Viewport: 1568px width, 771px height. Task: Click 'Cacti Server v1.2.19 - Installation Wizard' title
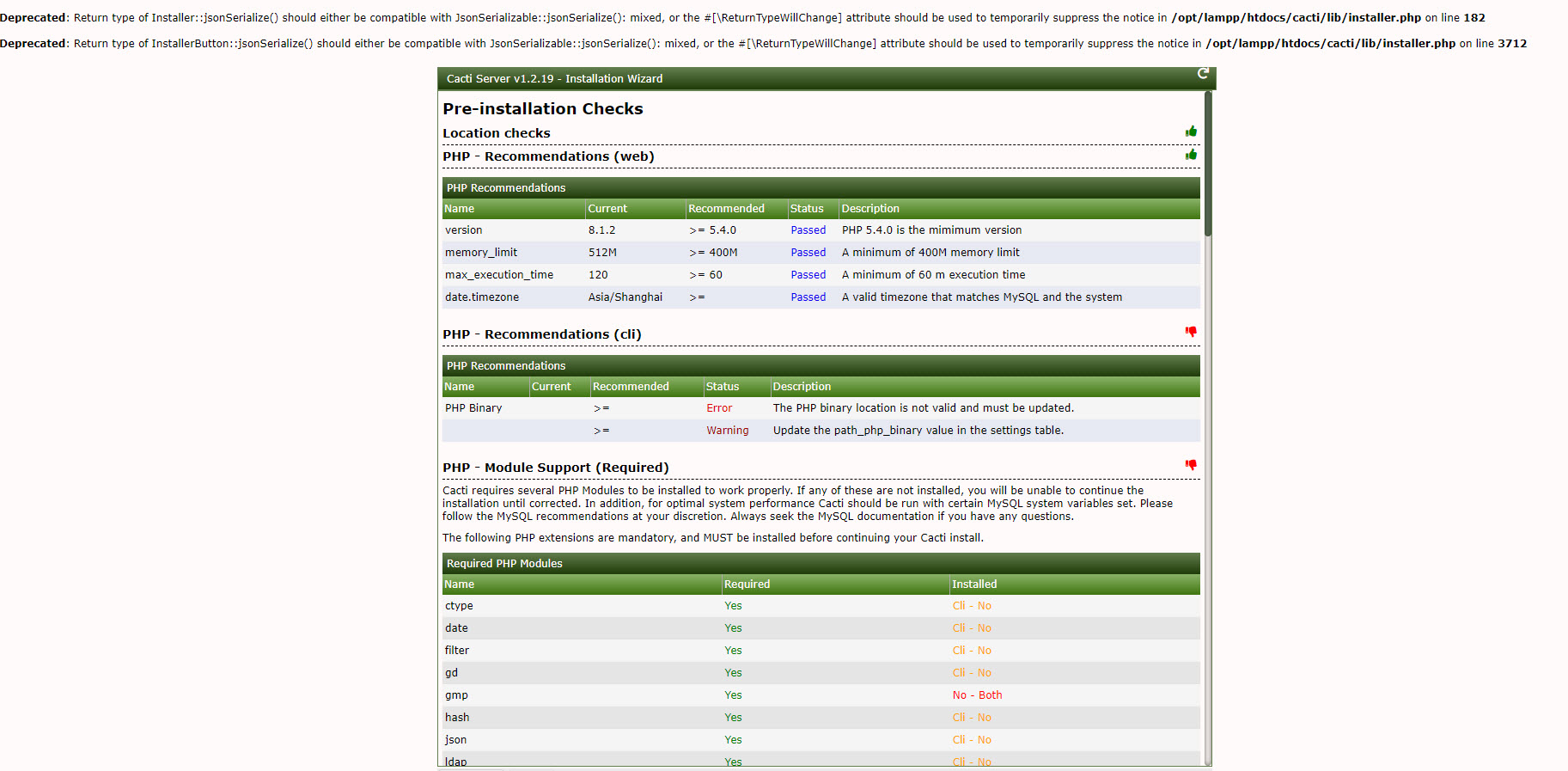[x=554, y=79]
